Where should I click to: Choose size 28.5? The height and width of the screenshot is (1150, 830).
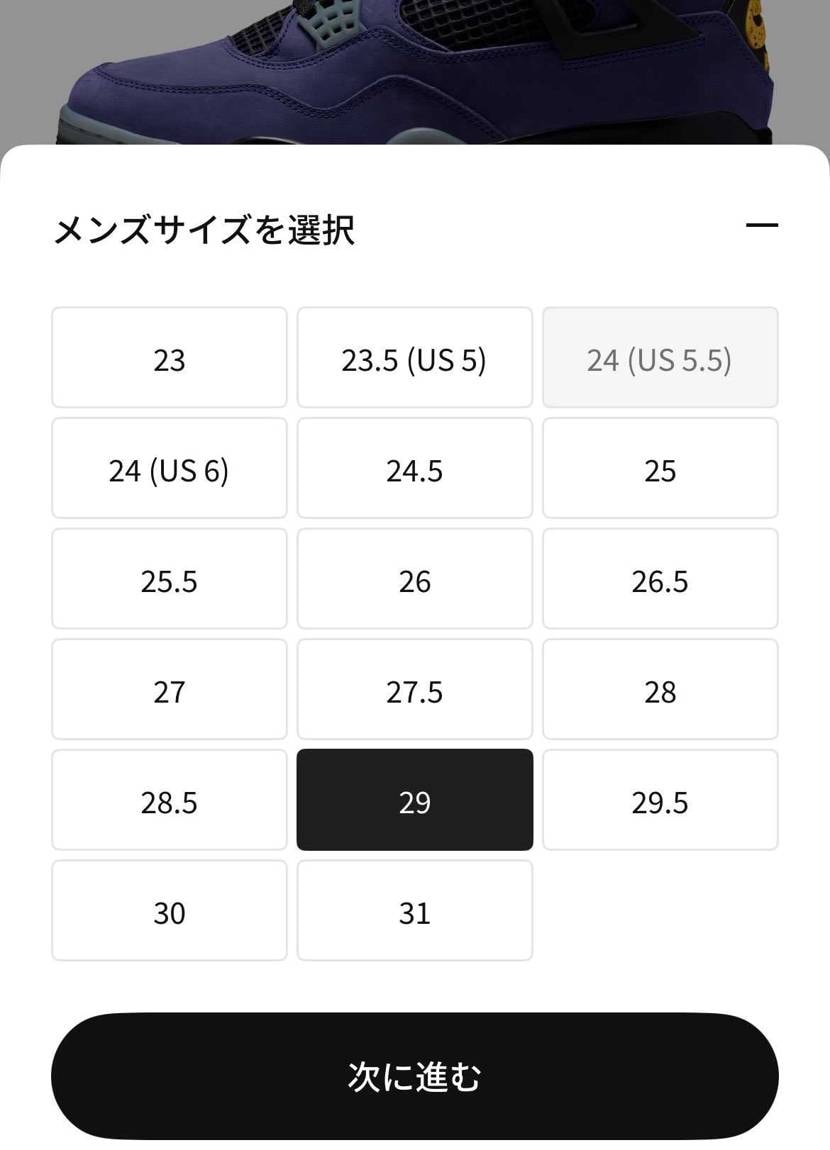[169, 800]
